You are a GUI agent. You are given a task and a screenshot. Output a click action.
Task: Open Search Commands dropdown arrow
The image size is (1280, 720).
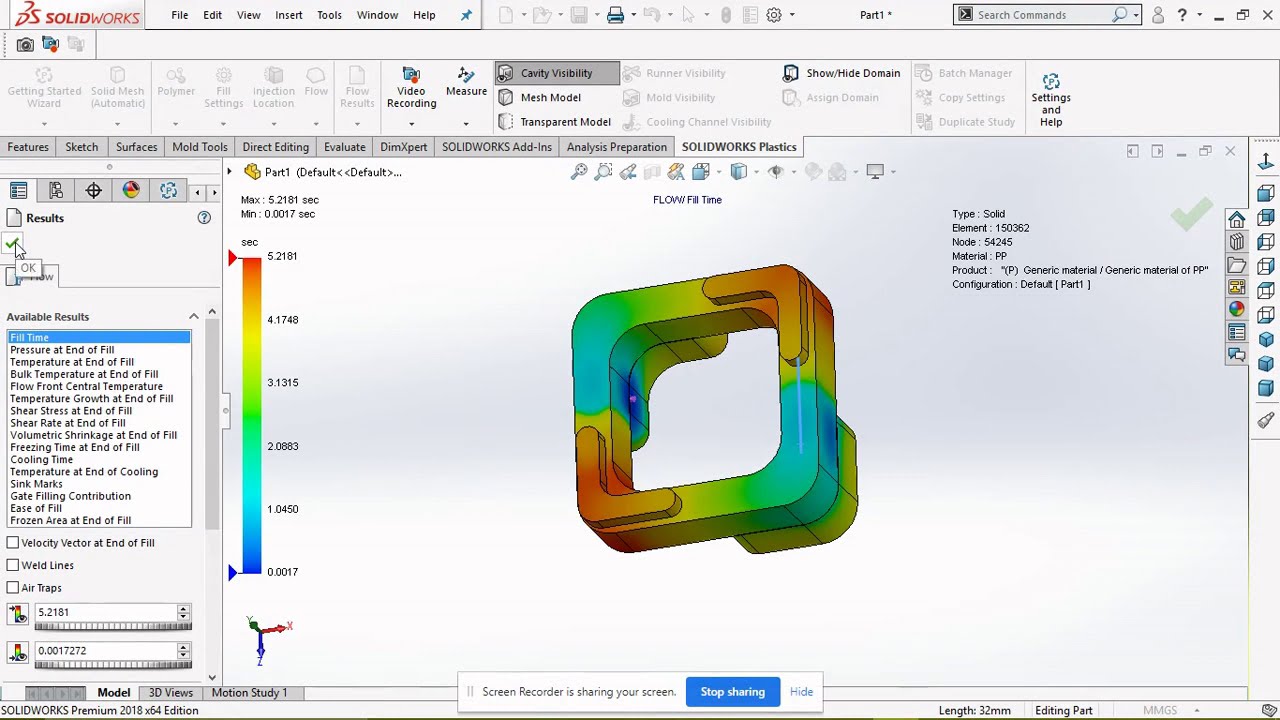pos(1136,15)
